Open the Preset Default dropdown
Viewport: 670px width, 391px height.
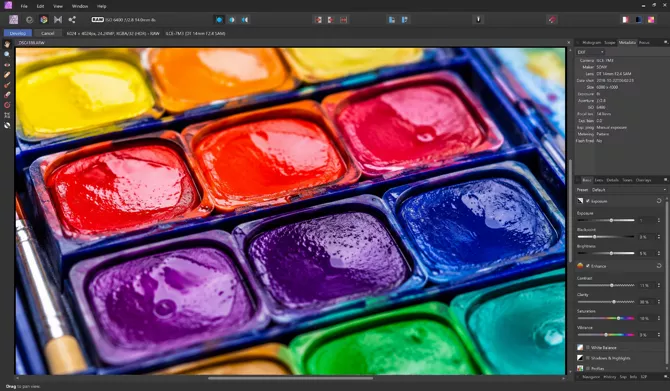[628, 190]
